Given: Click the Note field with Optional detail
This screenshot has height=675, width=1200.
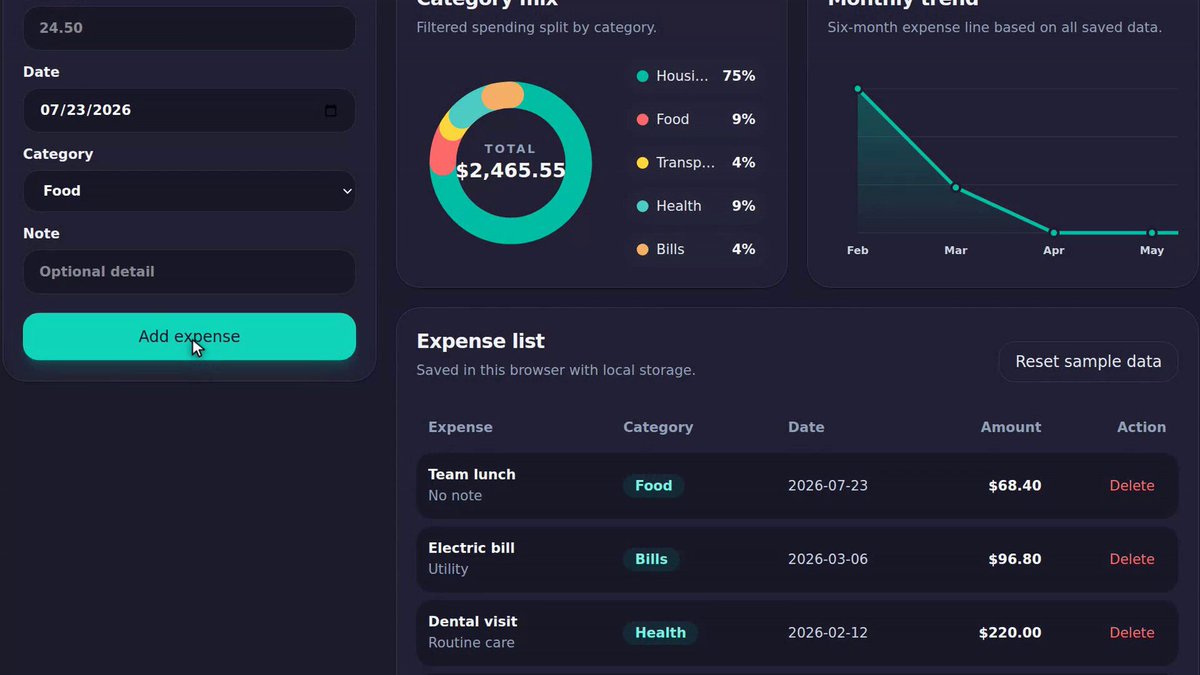Looking at the screenshot, I should (x=189, y=272).
